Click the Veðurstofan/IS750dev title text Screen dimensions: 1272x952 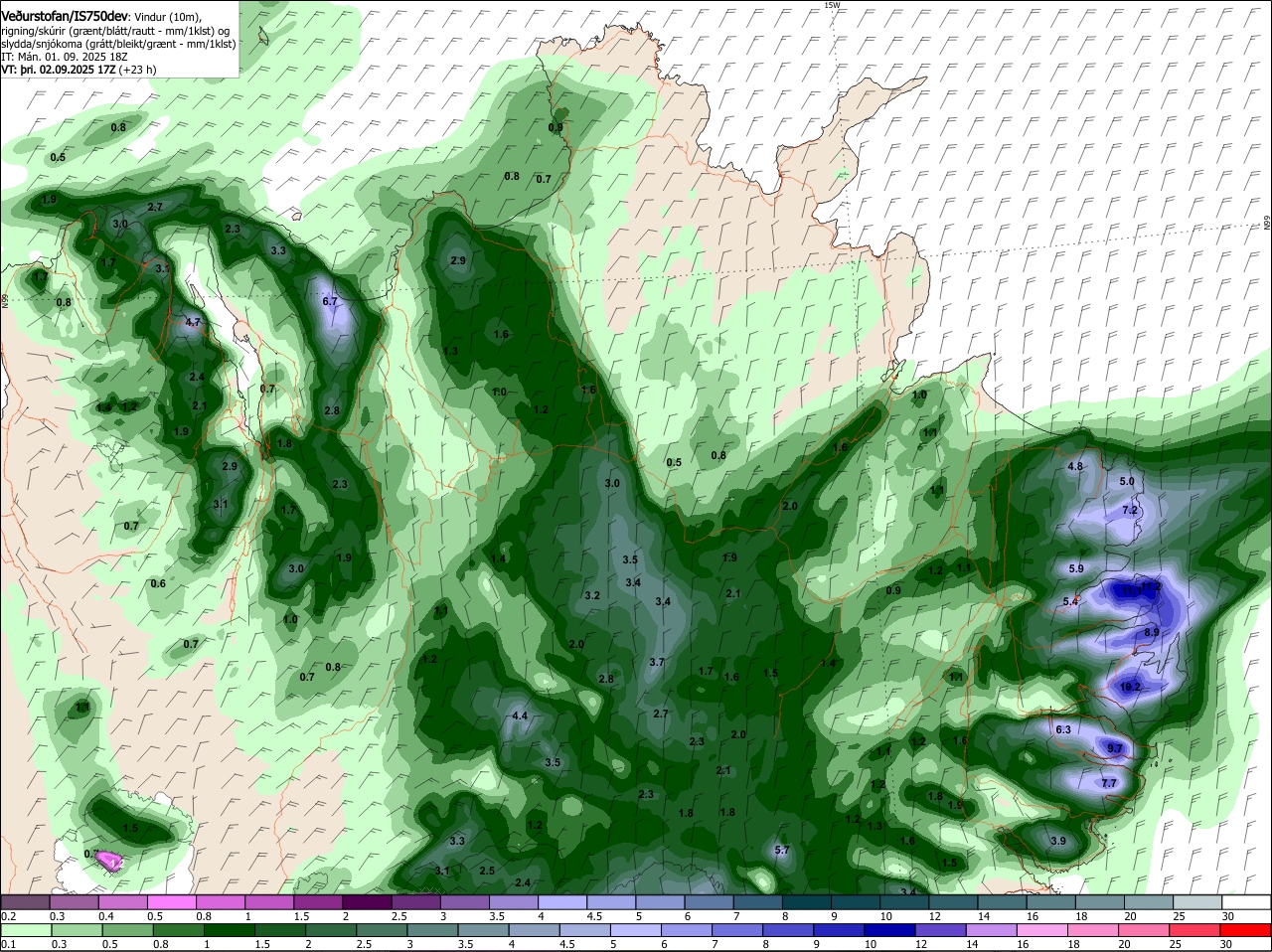64,16
